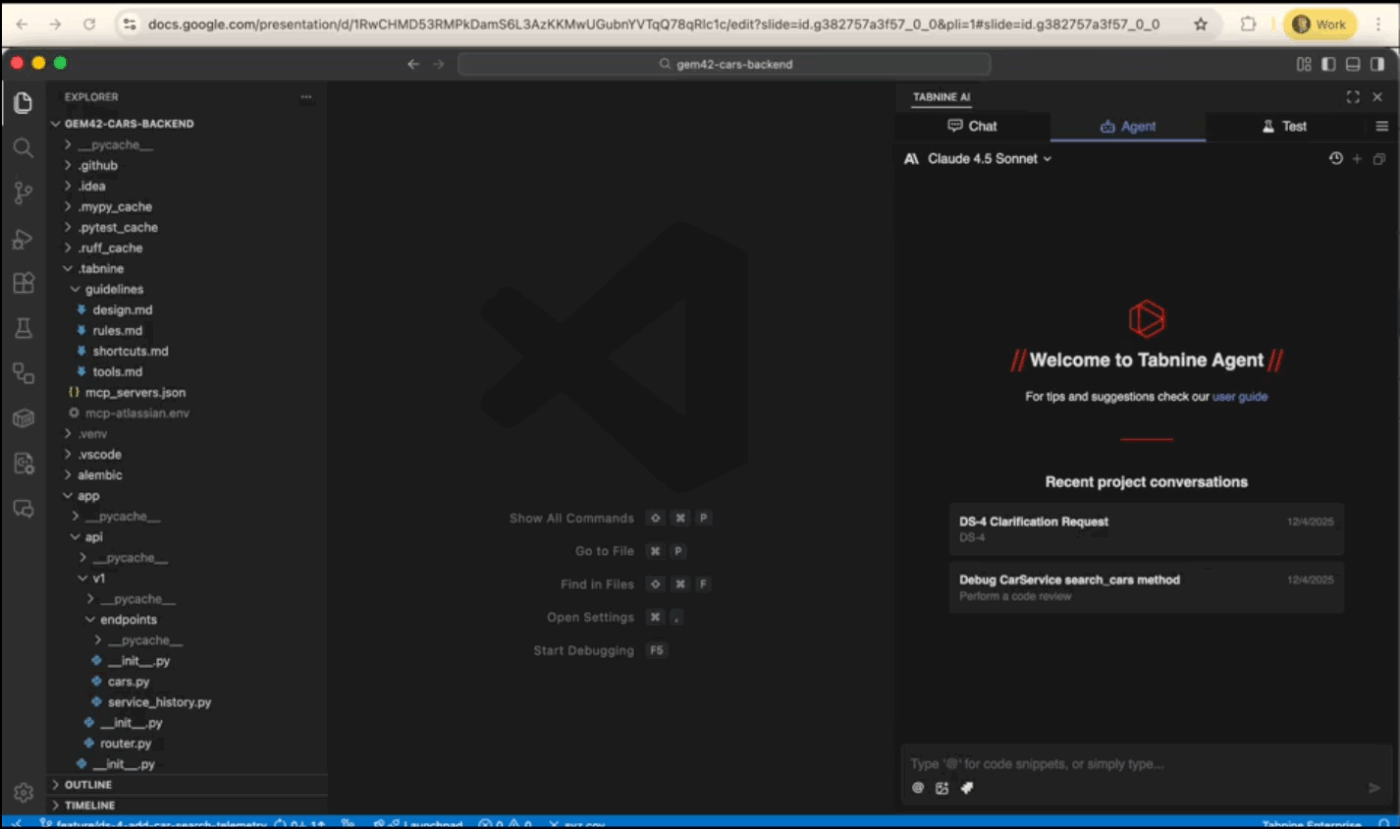Open the Tabnine hamburger menu
The width and height of the screenshot is (1400, 829).
click(x=1382, y=126)
